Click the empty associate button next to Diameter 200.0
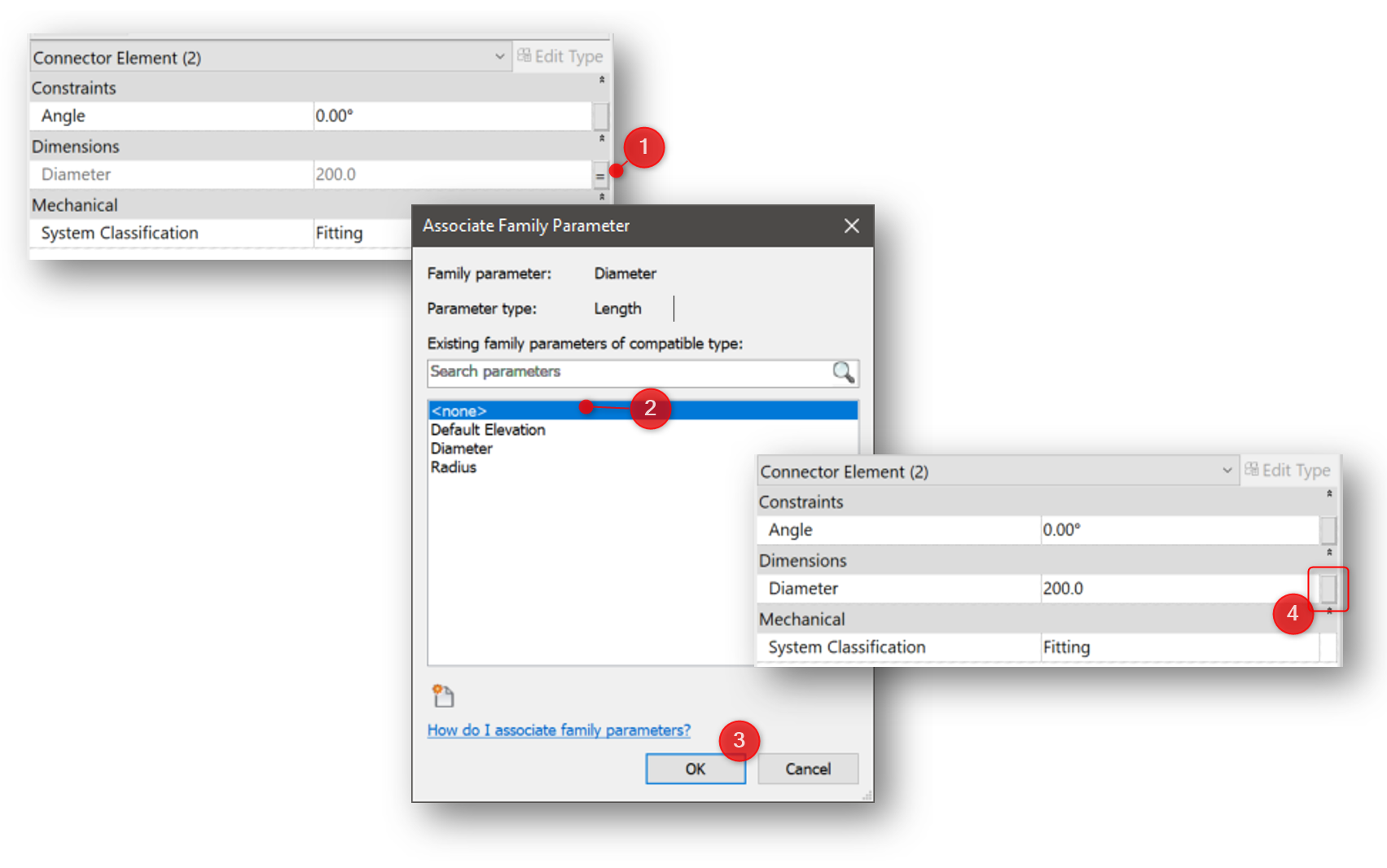The width and height of the screenshot is (1387, 868). pyautogui.click(x=1329, y=588)
